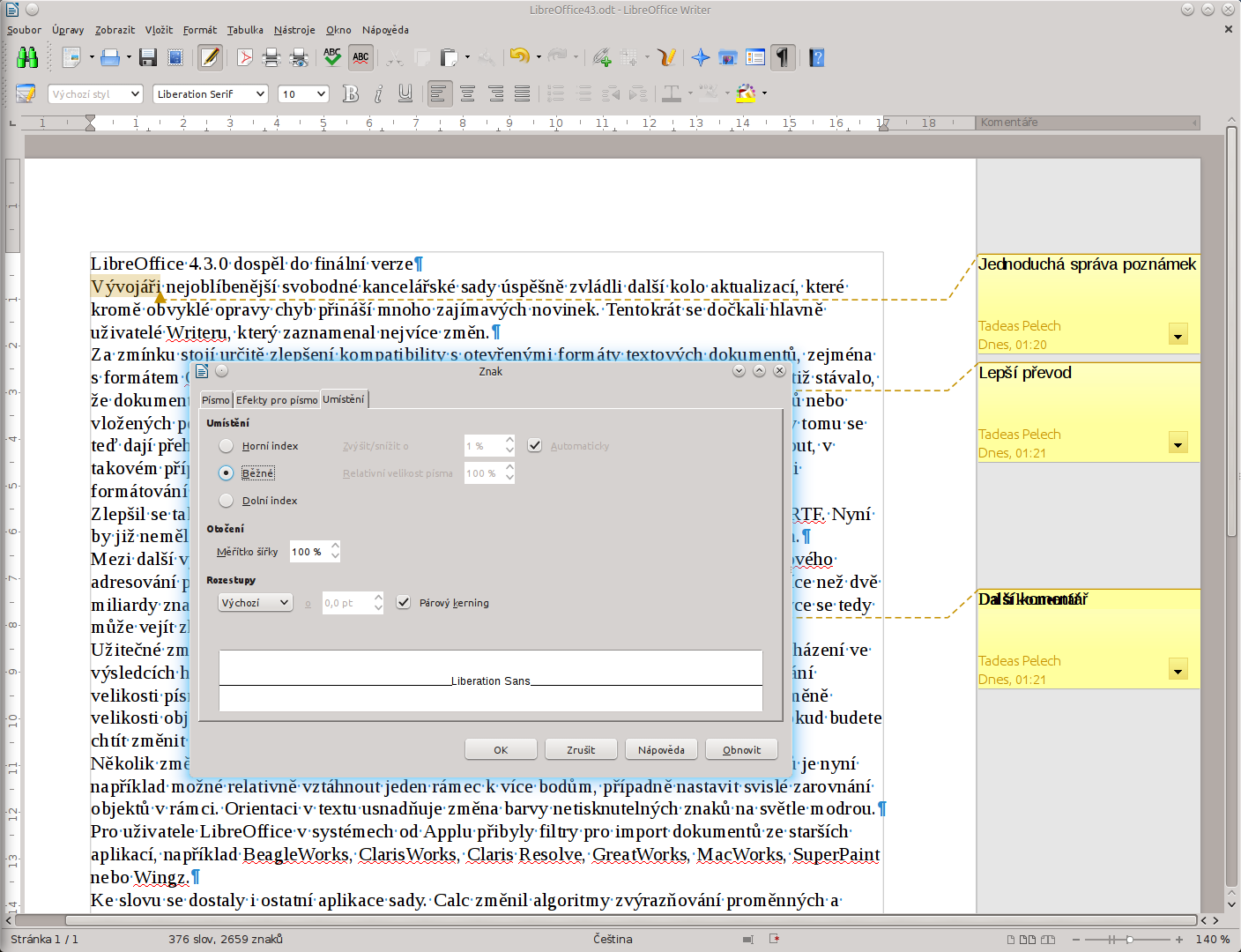
Task: Apply Bold formatting
Action: pyautogui.click(x=351, y=93)
